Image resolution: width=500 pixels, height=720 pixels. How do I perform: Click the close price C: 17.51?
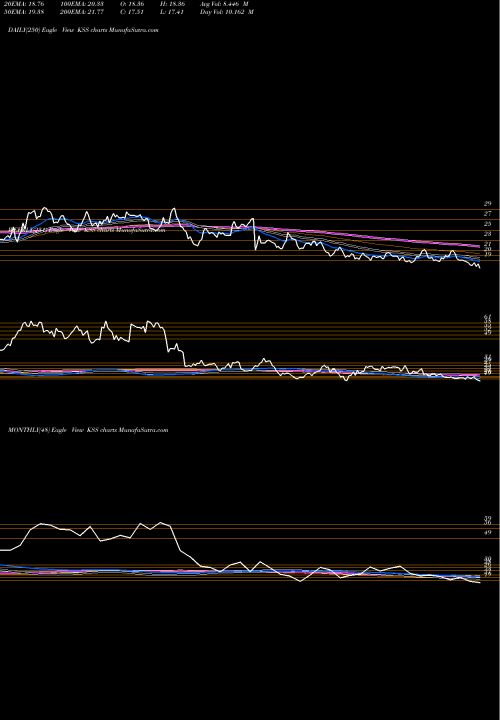coord(132,12)
